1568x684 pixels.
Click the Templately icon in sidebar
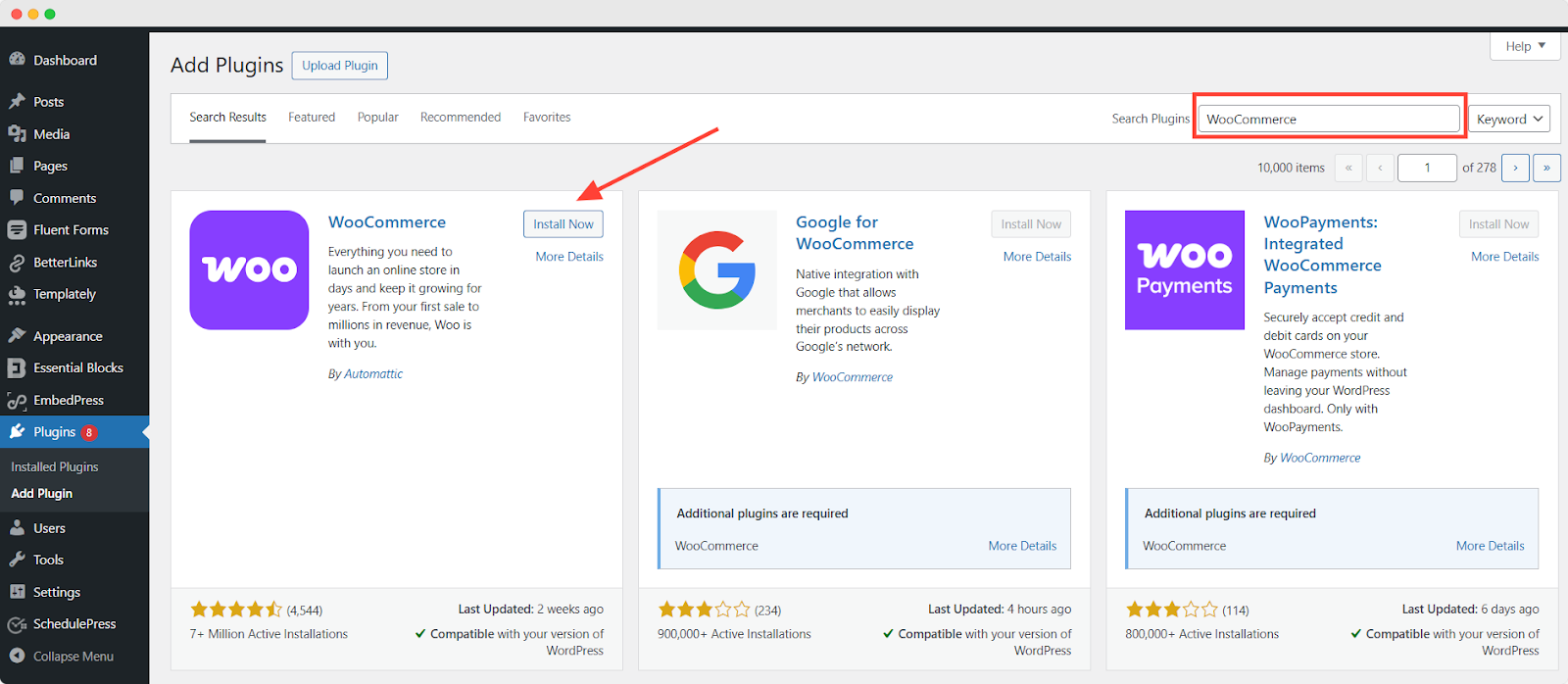(x=17, y=293)
